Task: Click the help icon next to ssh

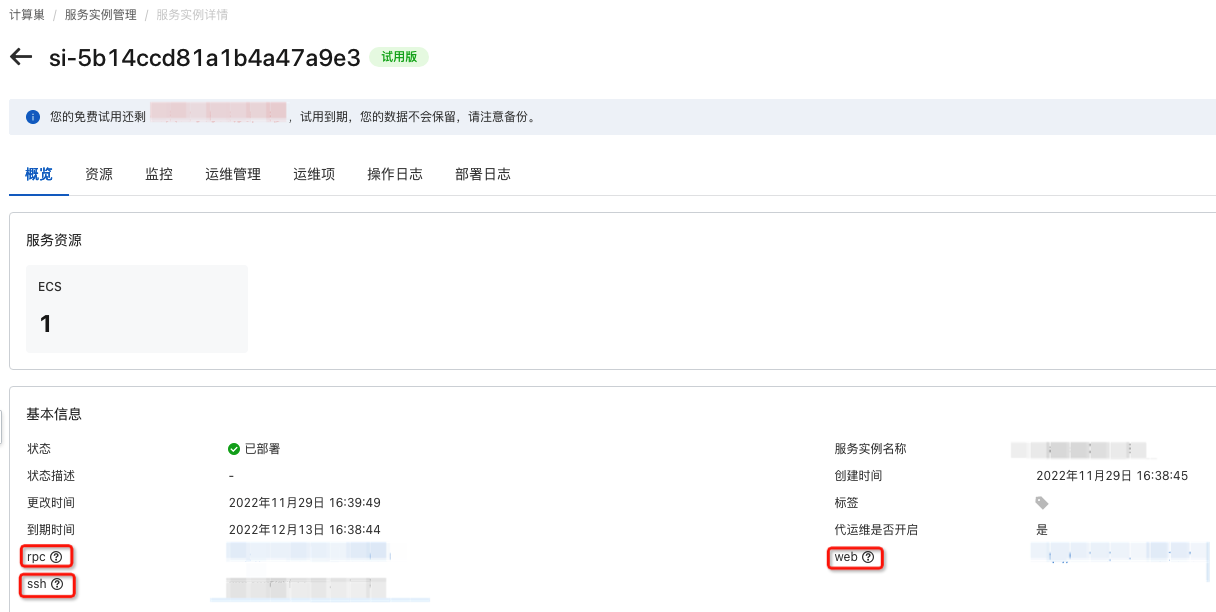Action: click(57, 584)
